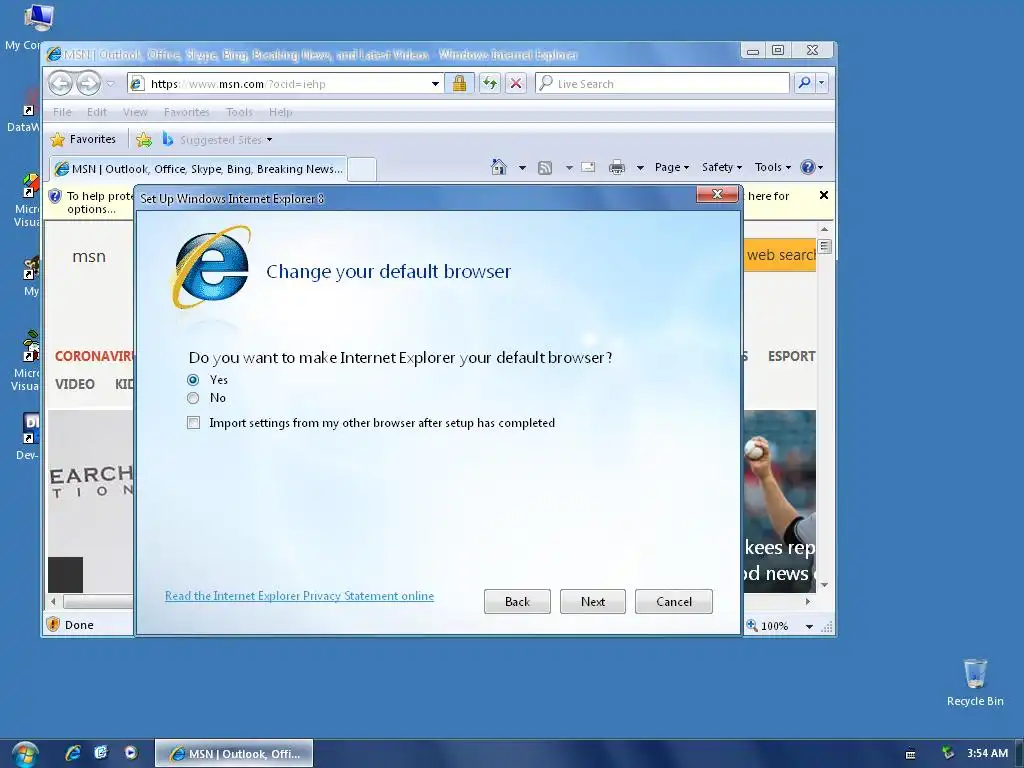Click the blue Help question mark icon
This screenshot has height=768, width=1024.
[808, 167]
